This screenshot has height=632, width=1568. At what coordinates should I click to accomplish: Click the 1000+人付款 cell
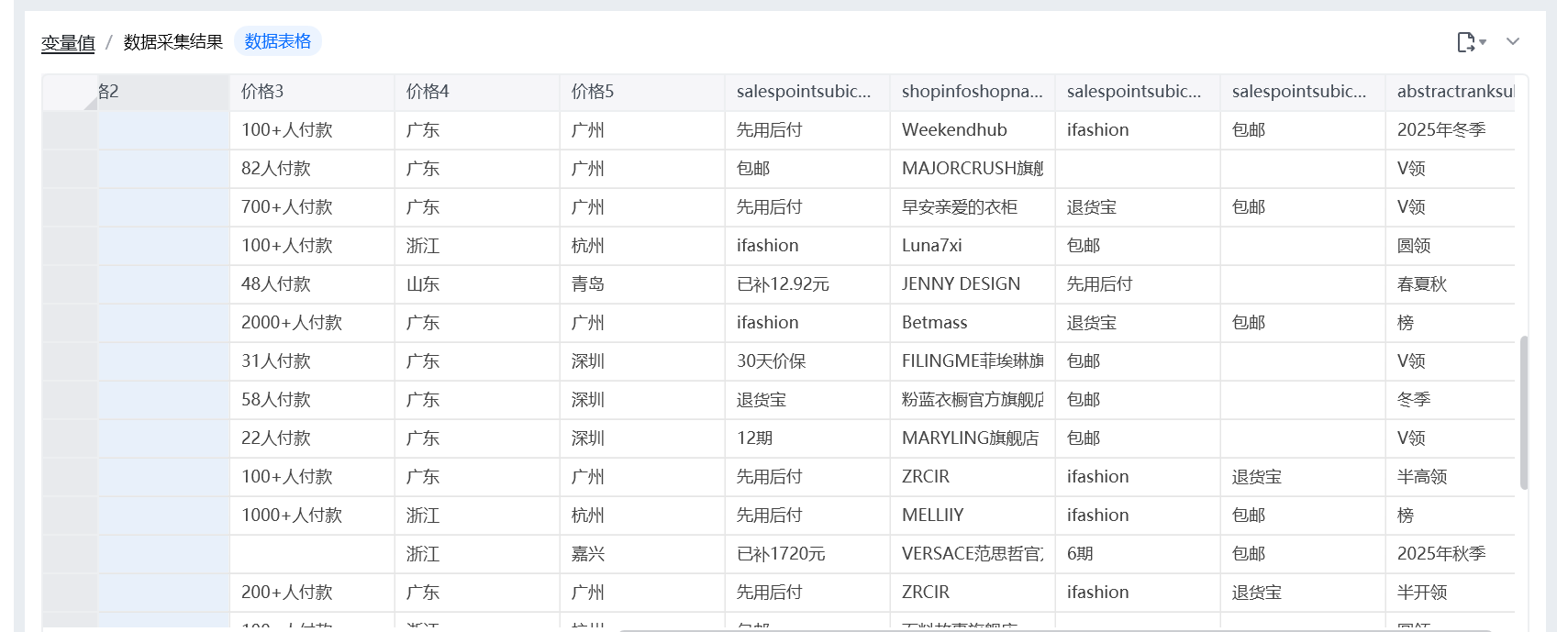click(312, 516)
